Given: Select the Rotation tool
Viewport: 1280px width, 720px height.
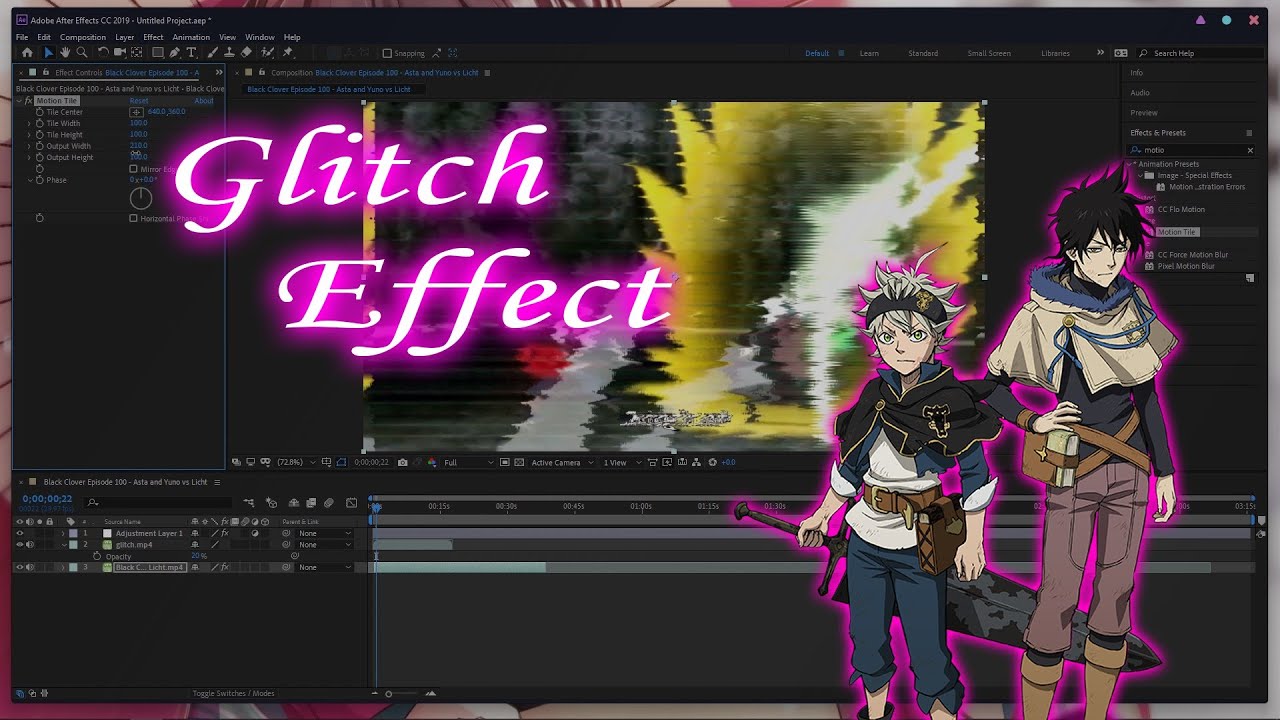Looking at the screenshot, I should pos(102,53).
